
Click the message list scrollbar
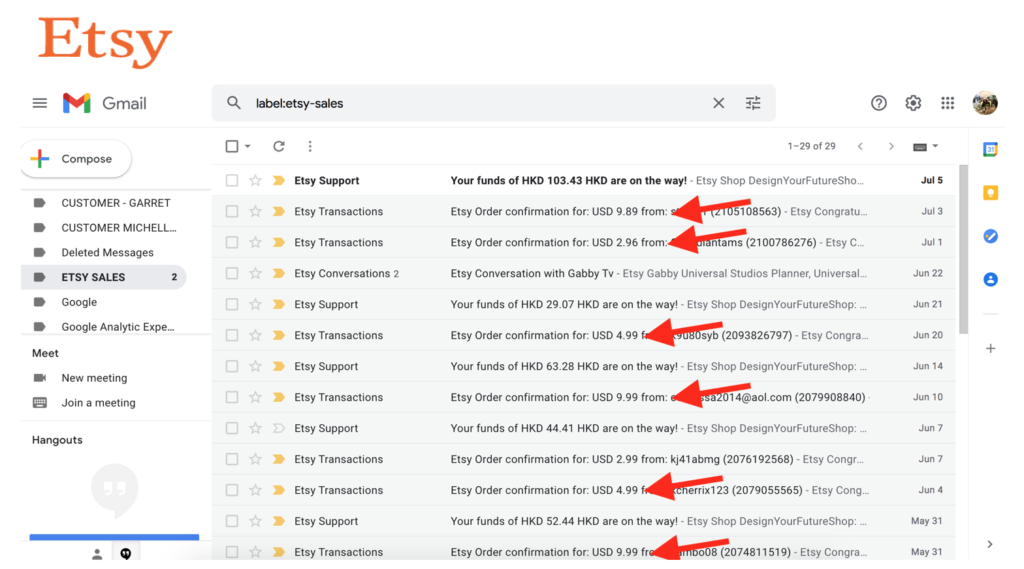click(963, 250)
